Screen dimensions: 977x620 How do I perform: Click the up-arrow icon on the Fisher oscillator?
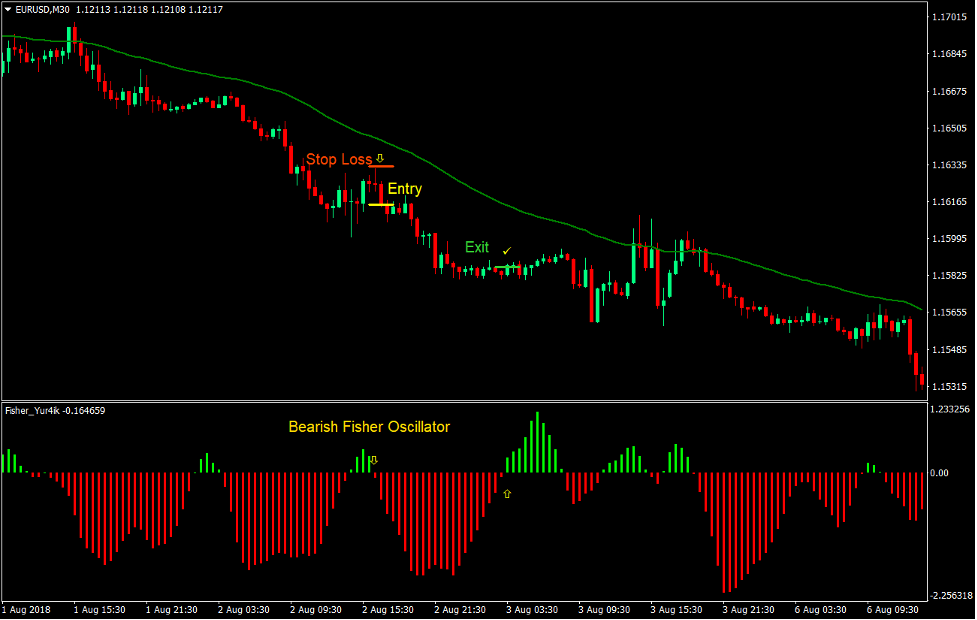coord(507,493)
